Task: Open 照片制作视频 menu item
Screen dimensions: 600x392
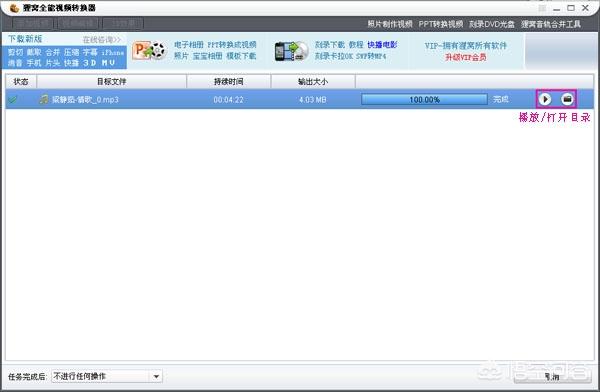Action: 390,24
